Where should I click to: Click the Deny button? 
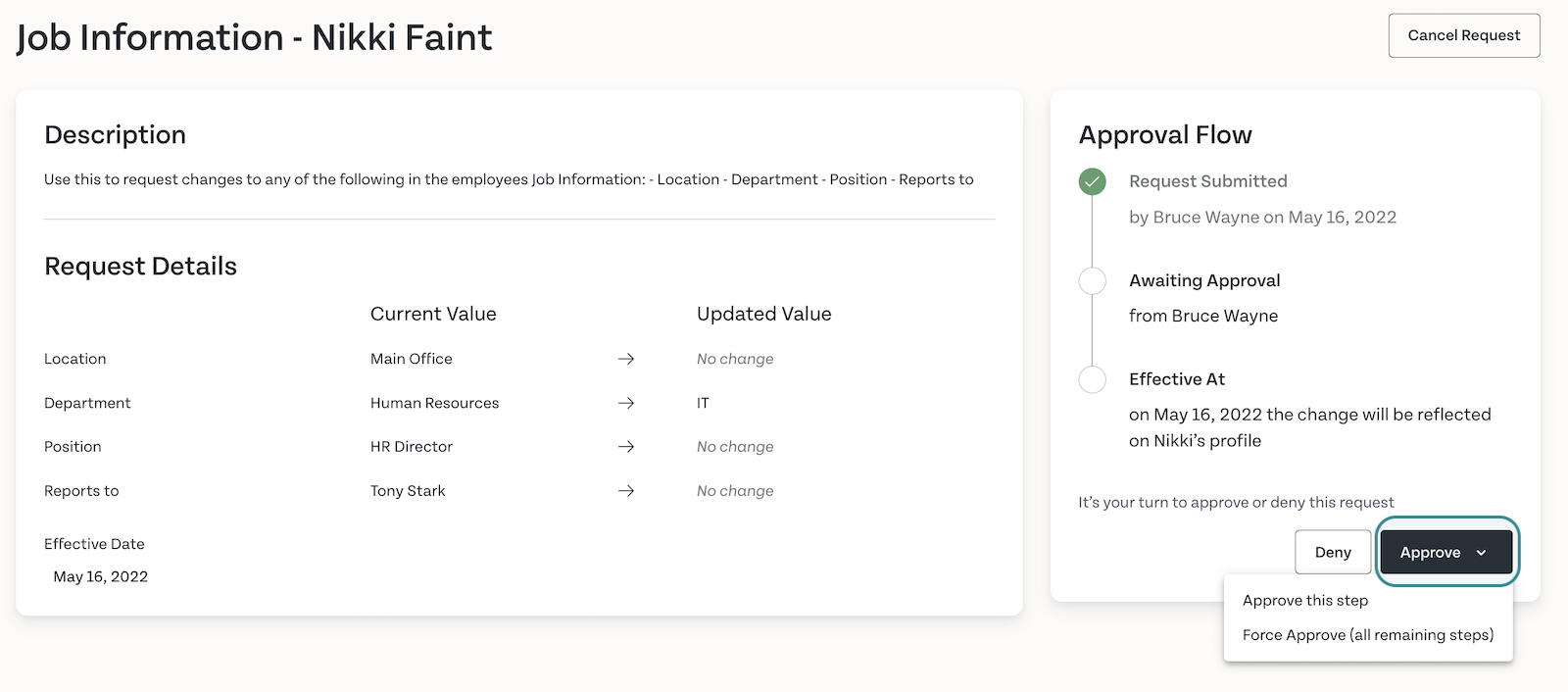pyautogui.click(x=1333, y=552)
